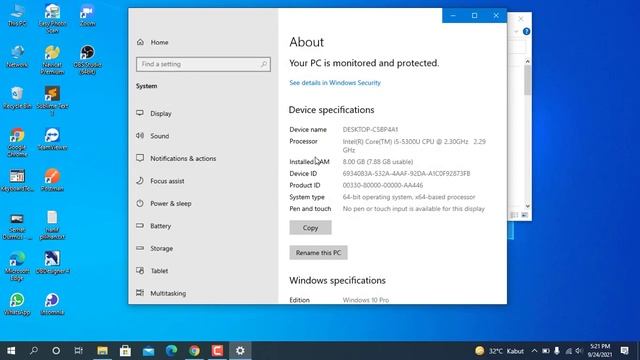Image resolution: width=640 pixels, height=360 pixels.
Task: Open File Explorer from the taskbar
Action: [x=102, y=351]
